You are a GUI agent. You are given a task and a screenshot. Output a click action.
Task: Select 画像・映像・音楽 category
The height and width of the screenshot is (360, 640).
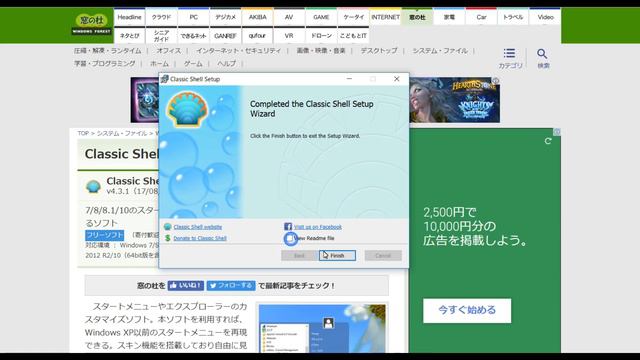pyautogui.click(x=321, y=51)
